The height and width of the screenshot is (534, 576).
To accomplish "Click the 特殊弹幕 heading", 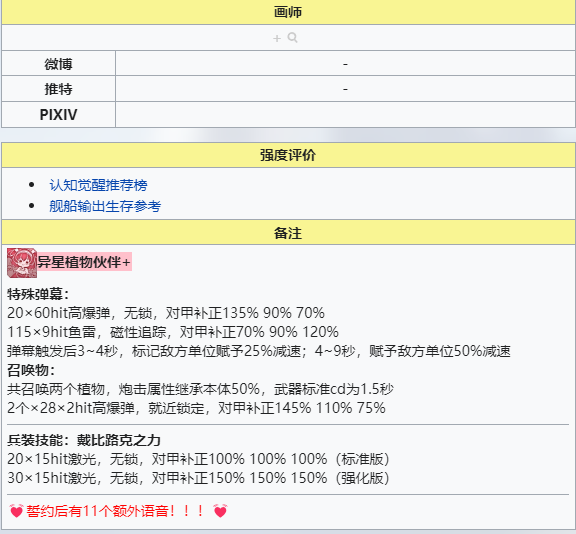I will pos(38,294).
